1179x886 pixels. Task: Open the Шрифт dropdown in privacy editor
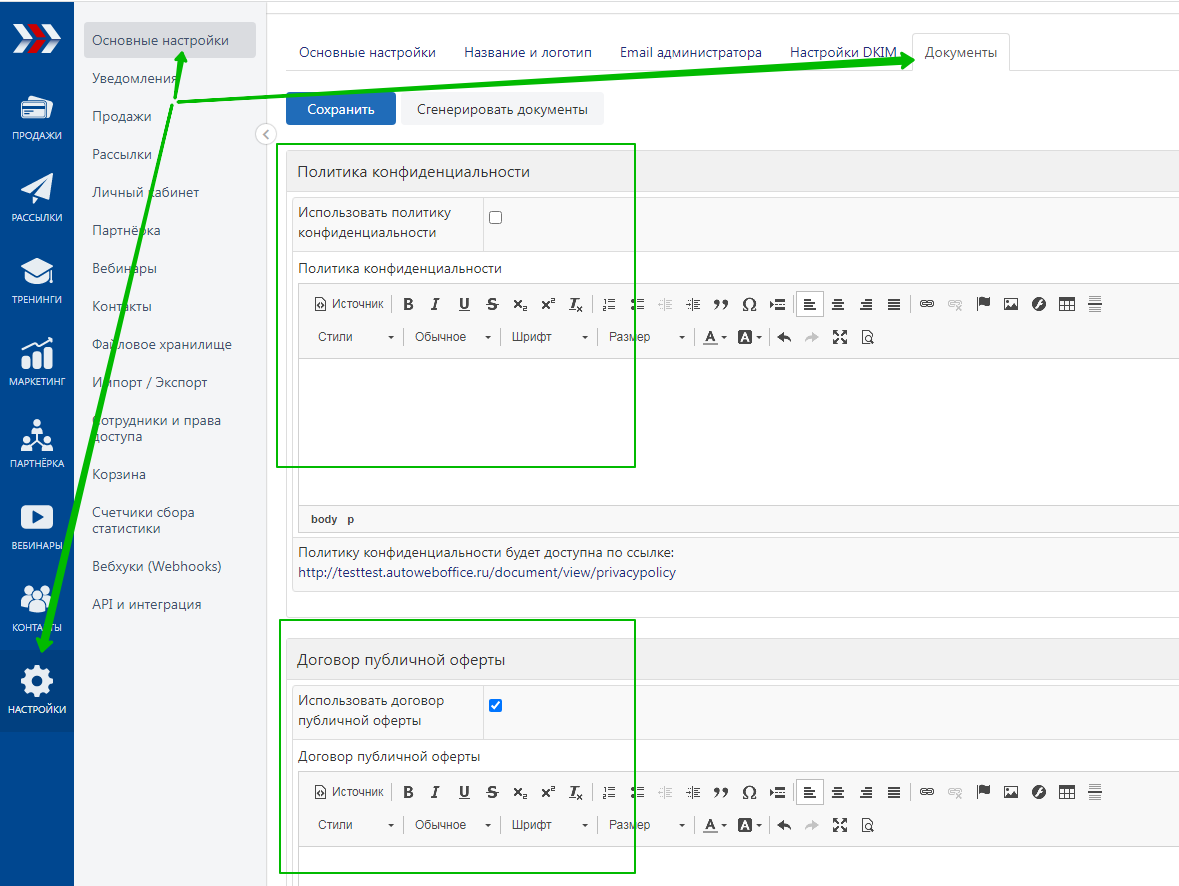point(549,337)
